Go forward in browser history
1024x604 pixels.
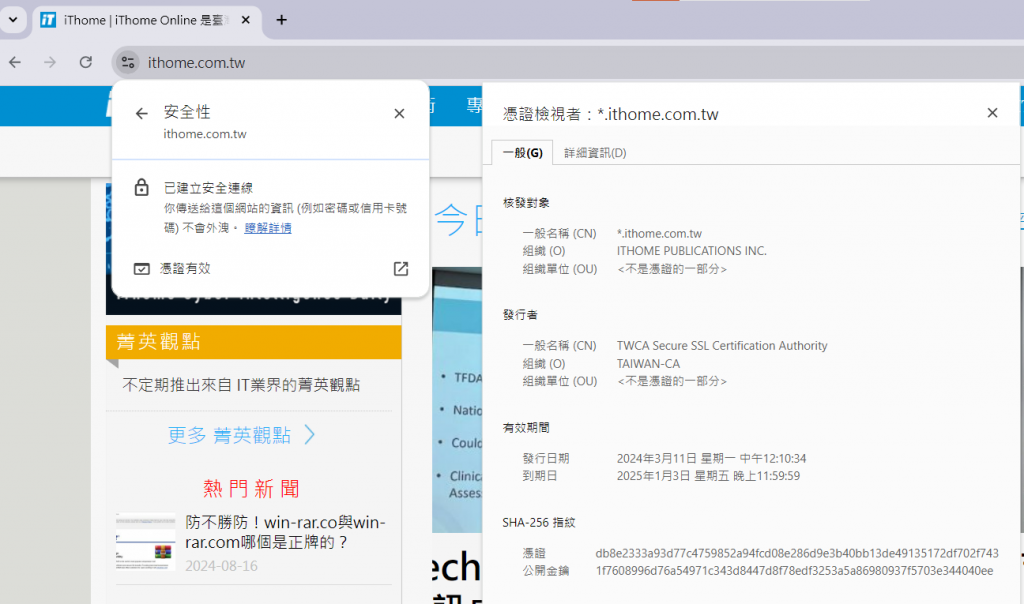coord(50,62)
